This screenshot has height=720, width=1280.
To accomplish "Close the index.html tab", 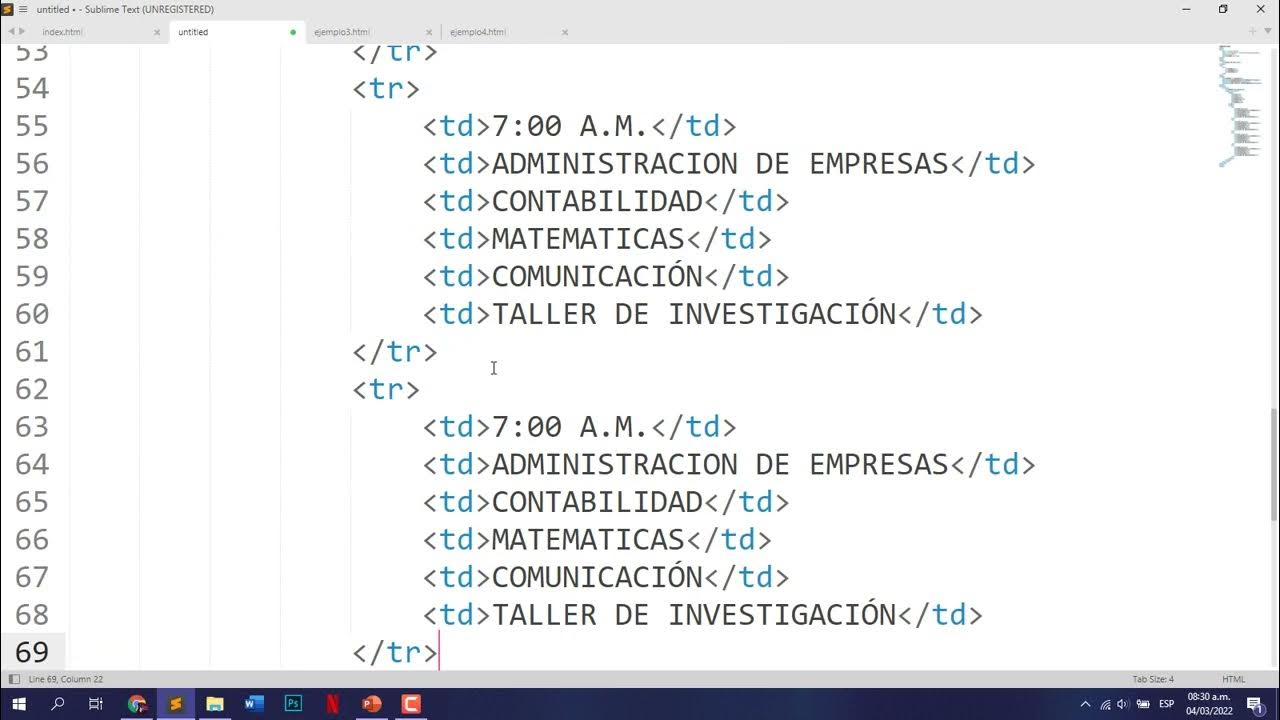I will coord(157,32).
